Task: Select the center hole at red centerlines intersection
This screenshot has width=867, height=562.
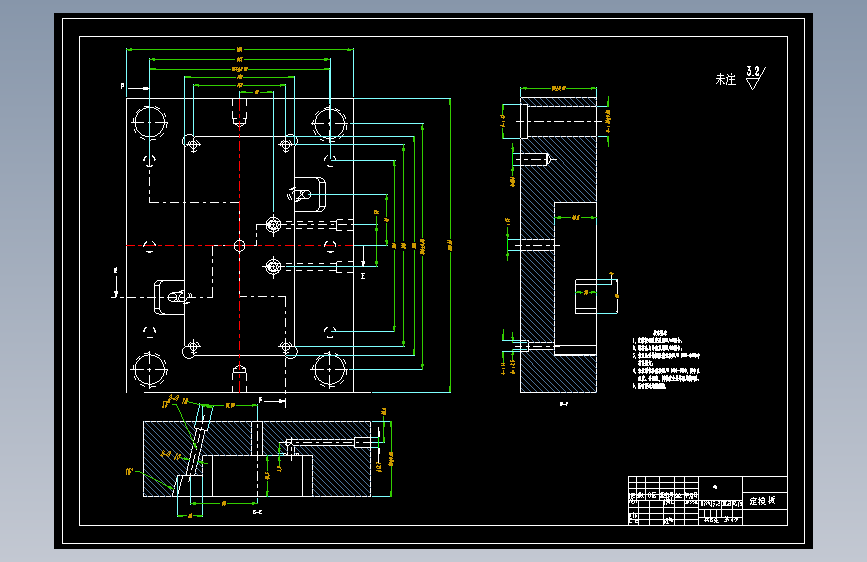Action: [x=239, y=246]
